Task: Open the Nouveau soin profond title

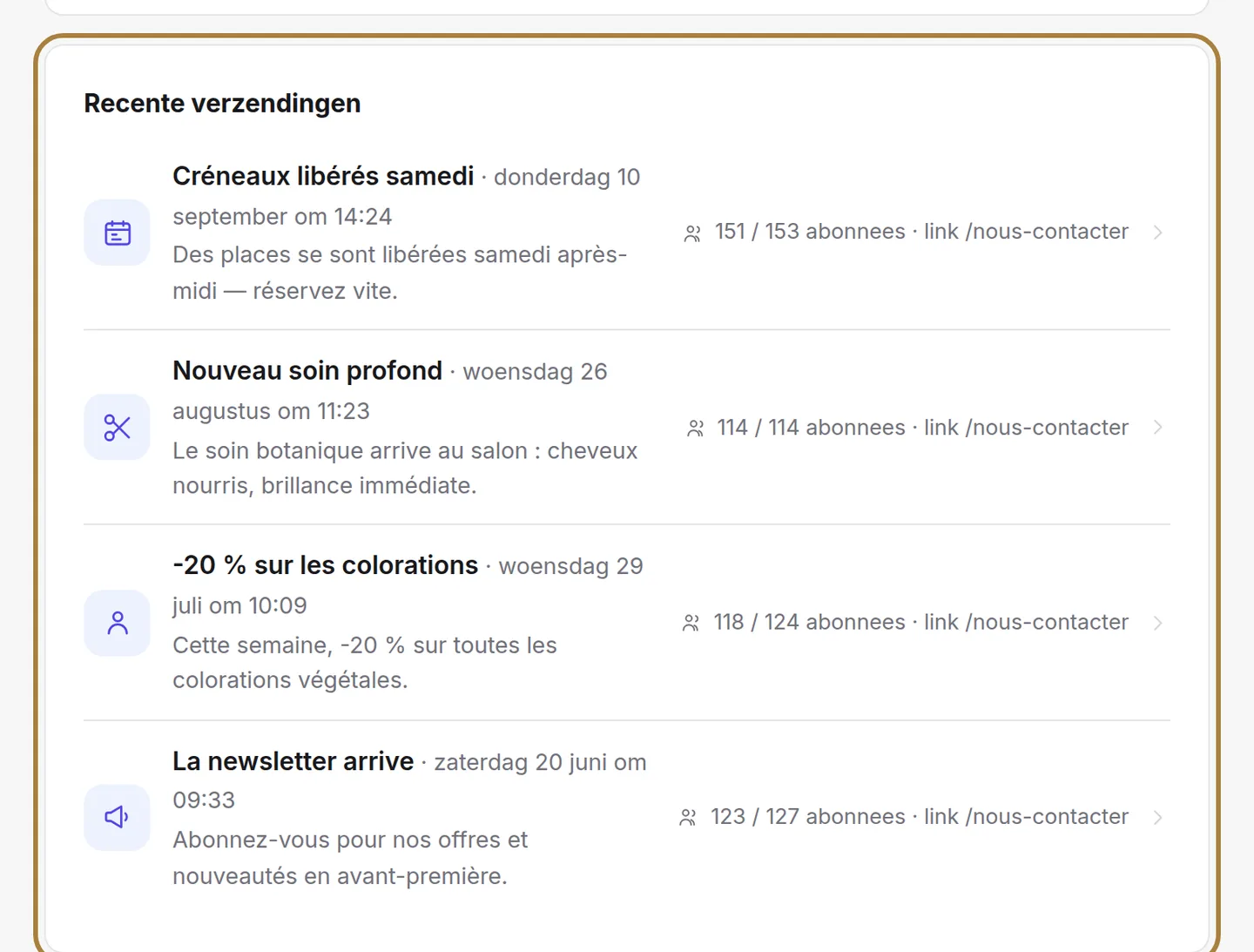Action: [x=307, y=370]
